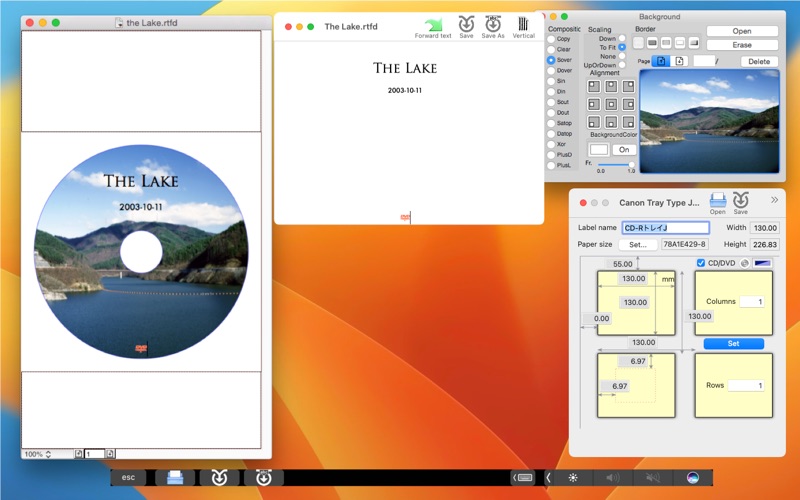800x500 pixels.
Task: Click the page number field in label window
Action: click(x=94, y=454)
